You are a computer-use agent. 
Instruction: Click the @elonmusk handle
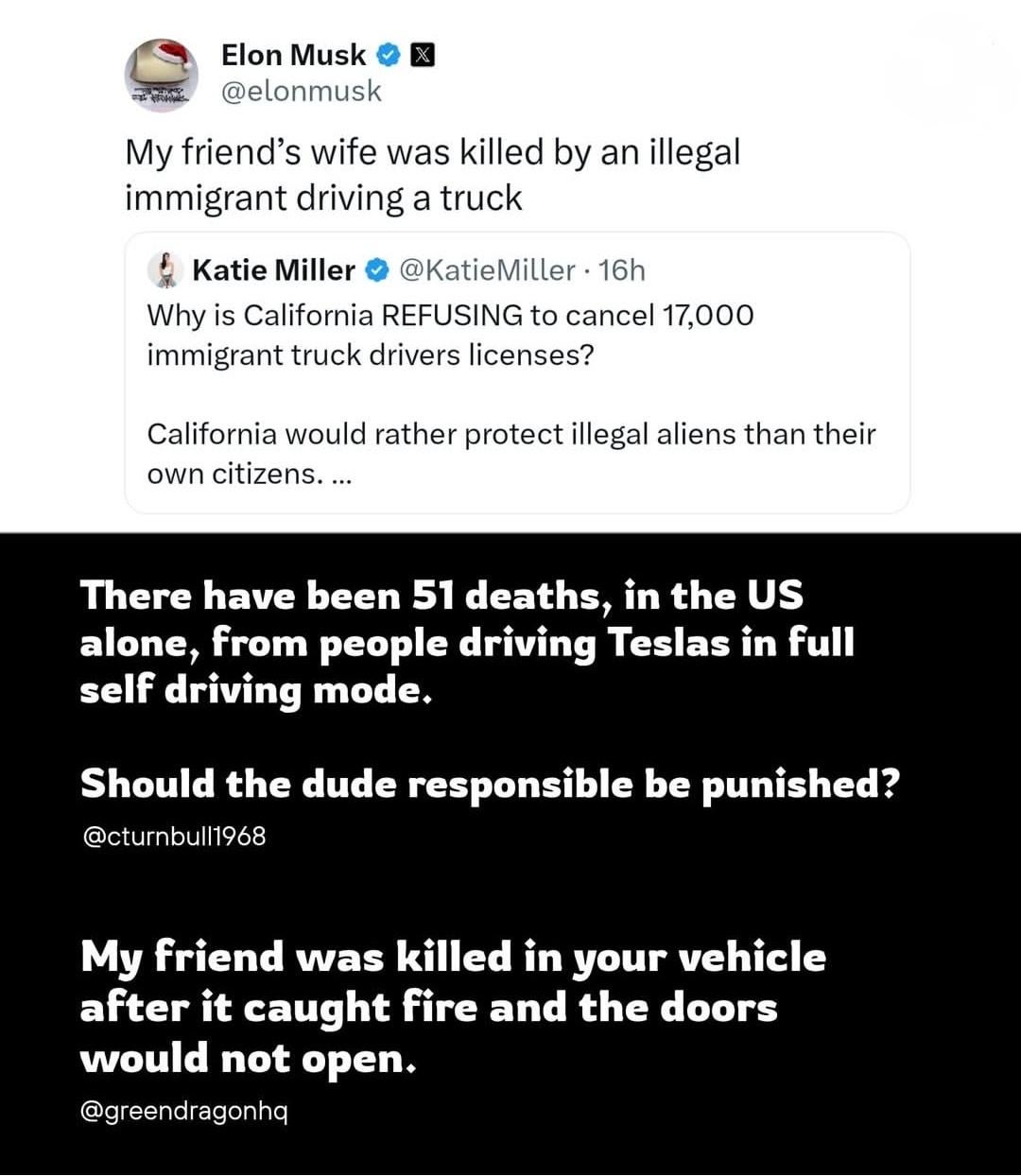tap(301, 91)
